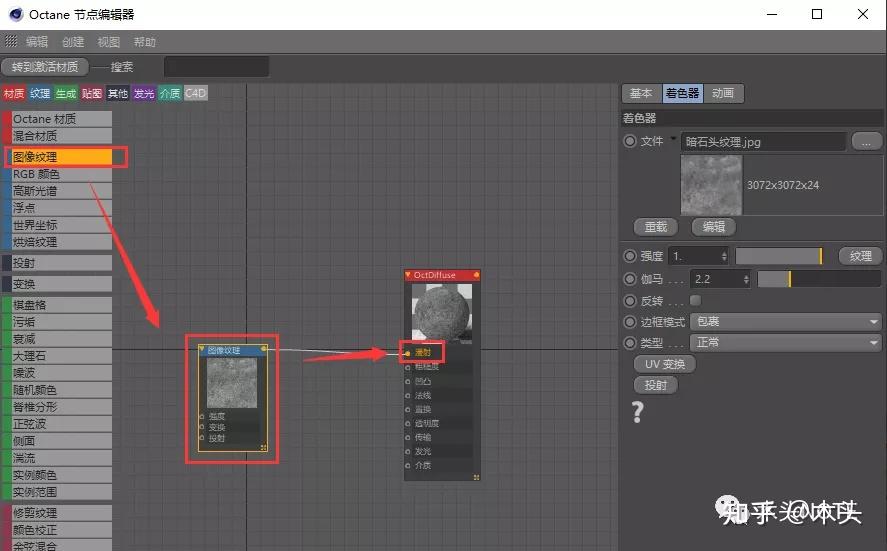Viewport: 887px width, 551px height.
Task: Toggle the 文件 animation radio circle
Action: click(630, 141)
